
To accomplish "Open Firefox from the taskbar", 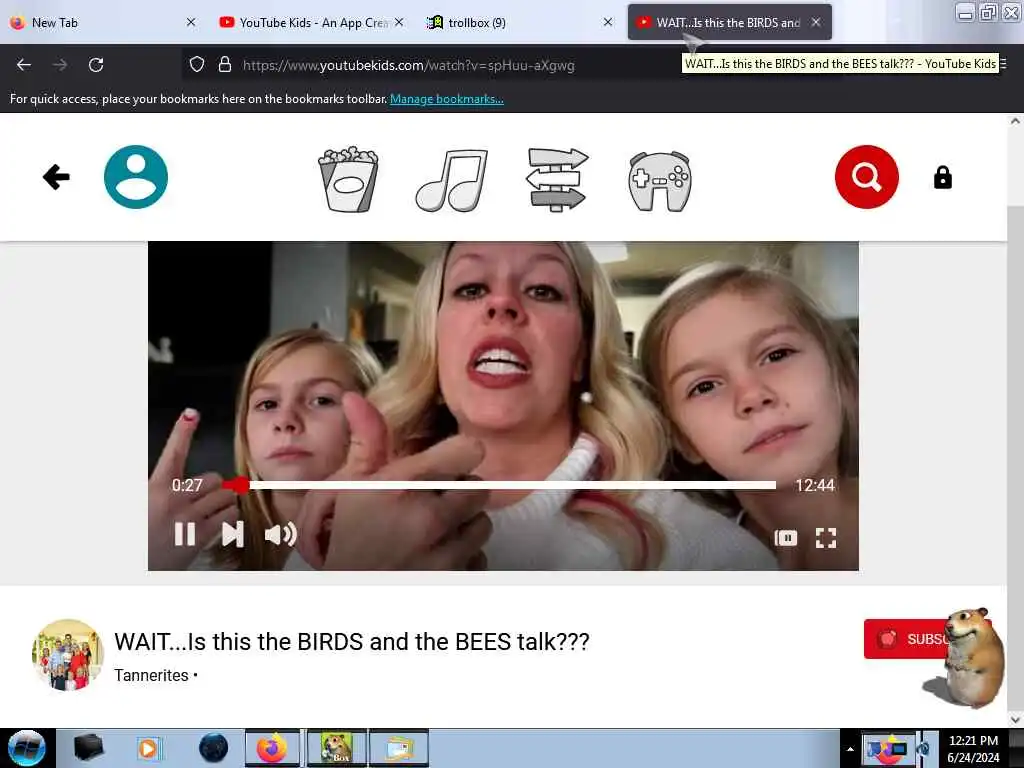I will click(x=272, y=748).
